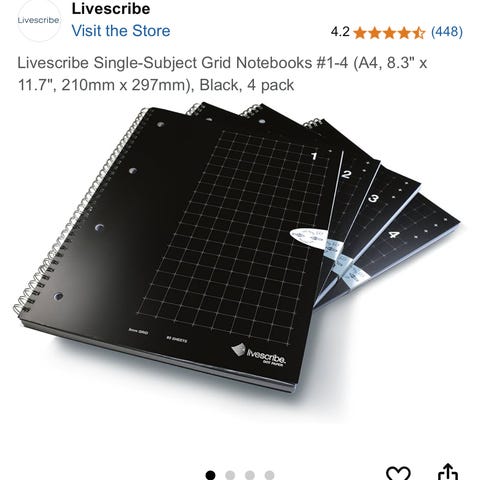Tap the Livescribe brand logo circle
The width and height of the screenshot is (480, 480).
click(39, 20)
